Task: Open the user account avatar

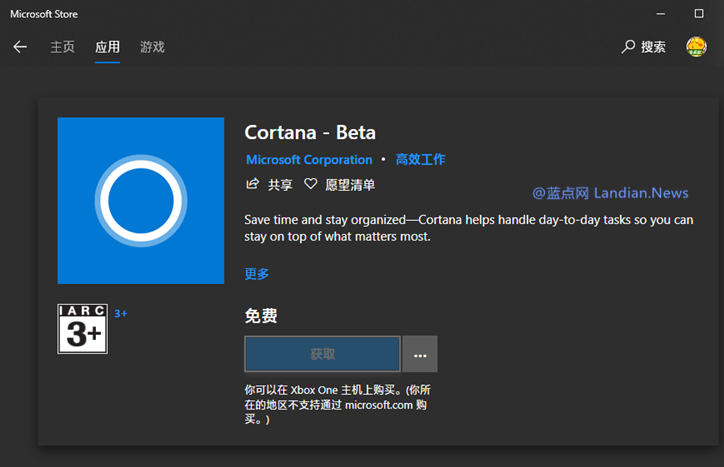Action: tap(696, 47)
